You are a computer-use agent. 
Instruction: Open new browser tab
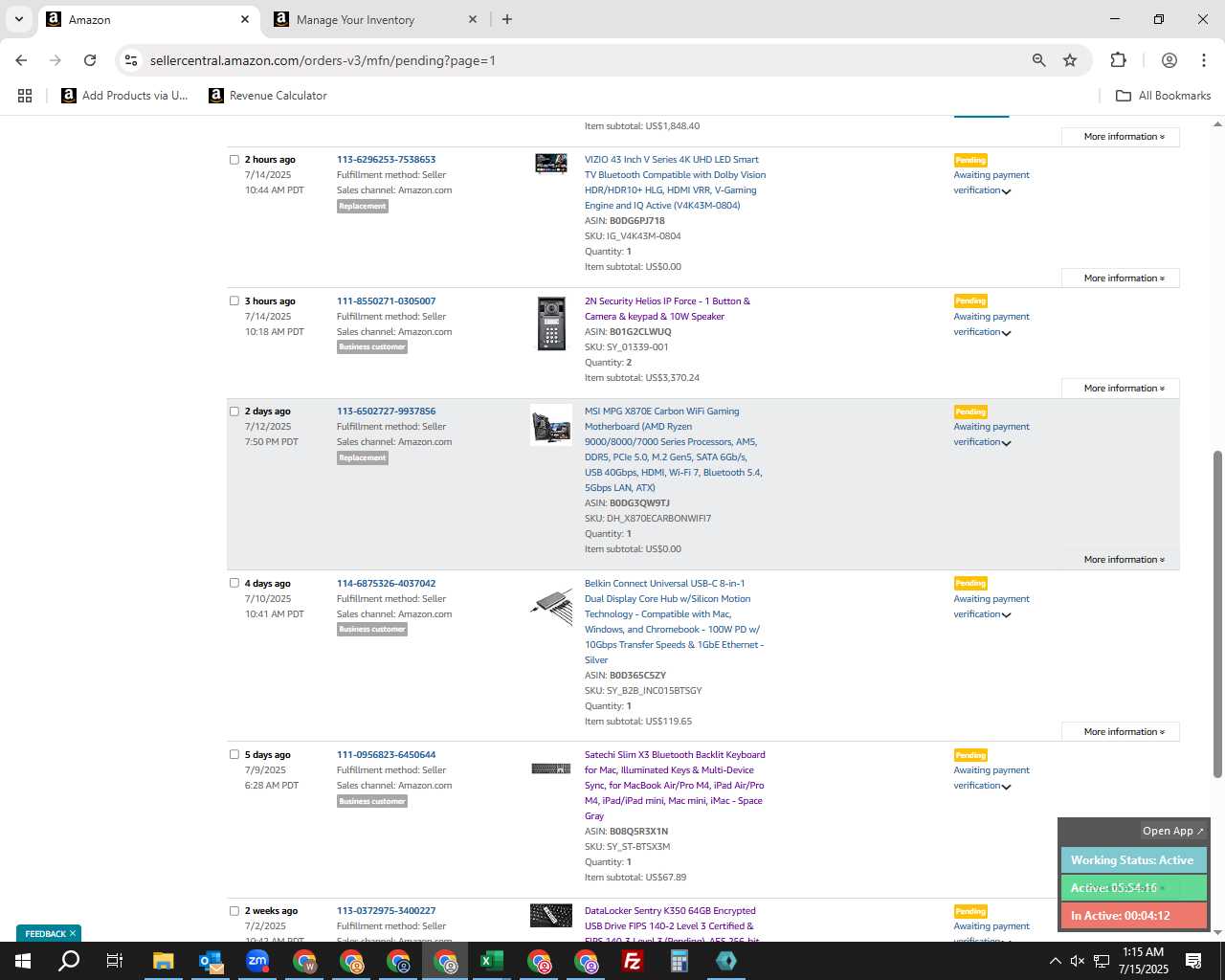[x=507, y=19]
